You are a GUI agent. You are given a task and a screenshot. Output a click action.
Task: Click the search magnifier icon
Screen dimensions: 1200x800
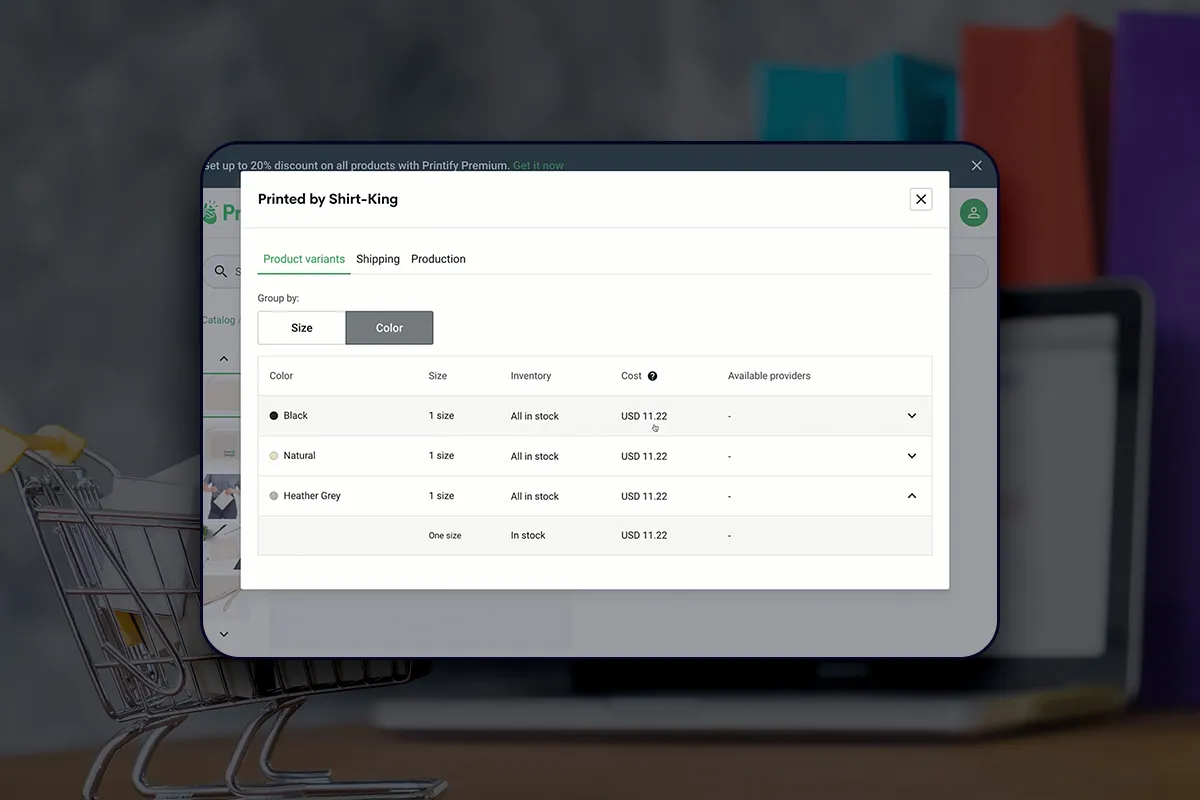[x=222, y=271]
